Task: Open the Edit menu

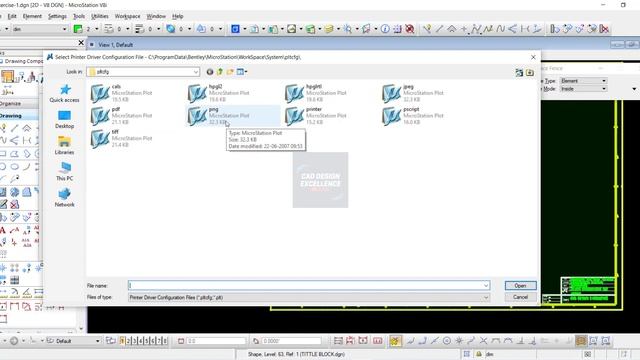Action: [12, 16]
